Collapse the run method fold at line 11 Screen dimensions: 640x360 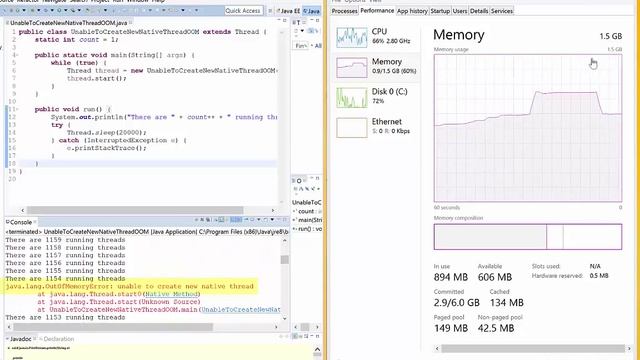pyautogui.click(x=17, y=109)
